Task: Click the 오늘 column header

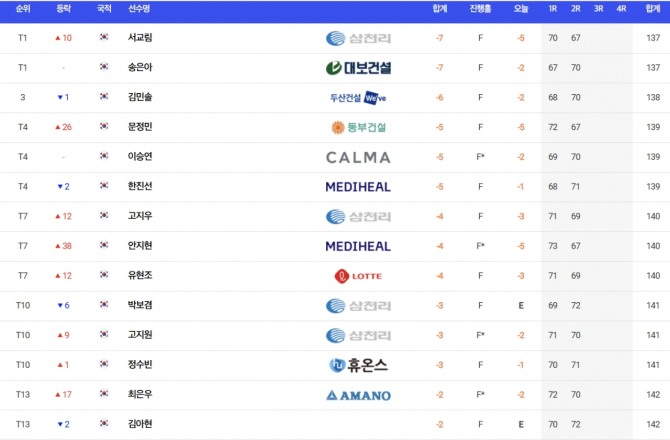Action: [x=521, y=9]
